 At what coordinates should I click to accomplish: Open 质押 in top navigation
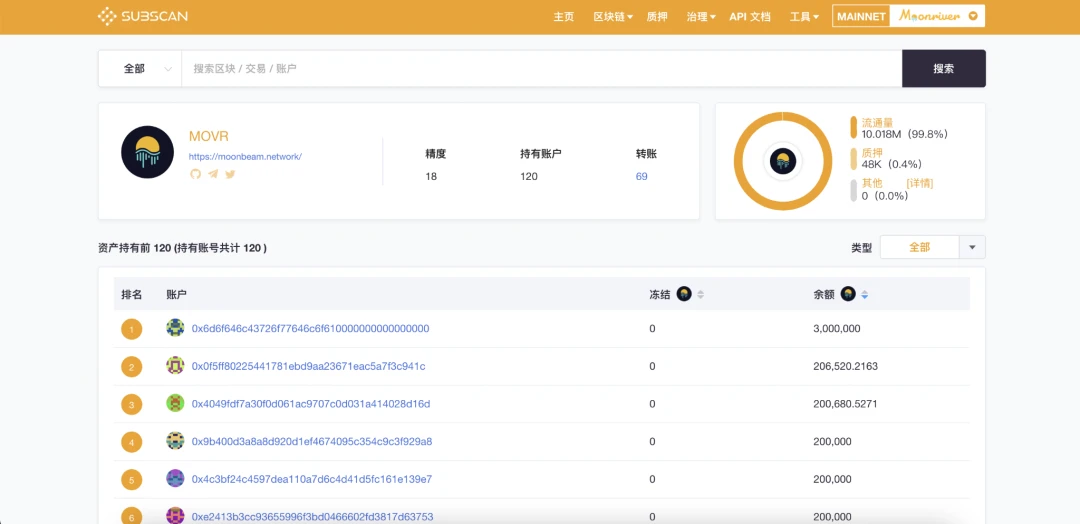657,17
